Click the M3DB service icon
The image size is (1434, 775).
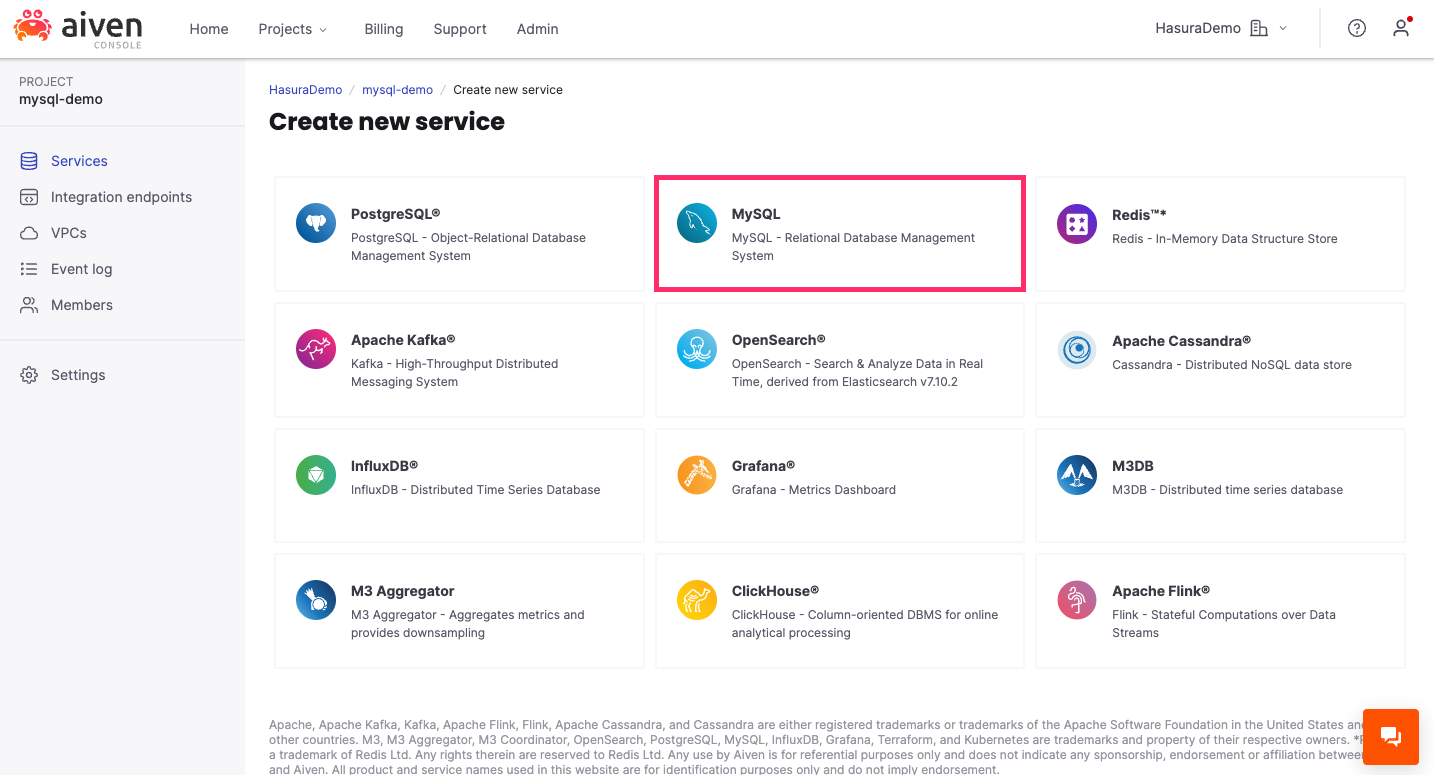1077,475
